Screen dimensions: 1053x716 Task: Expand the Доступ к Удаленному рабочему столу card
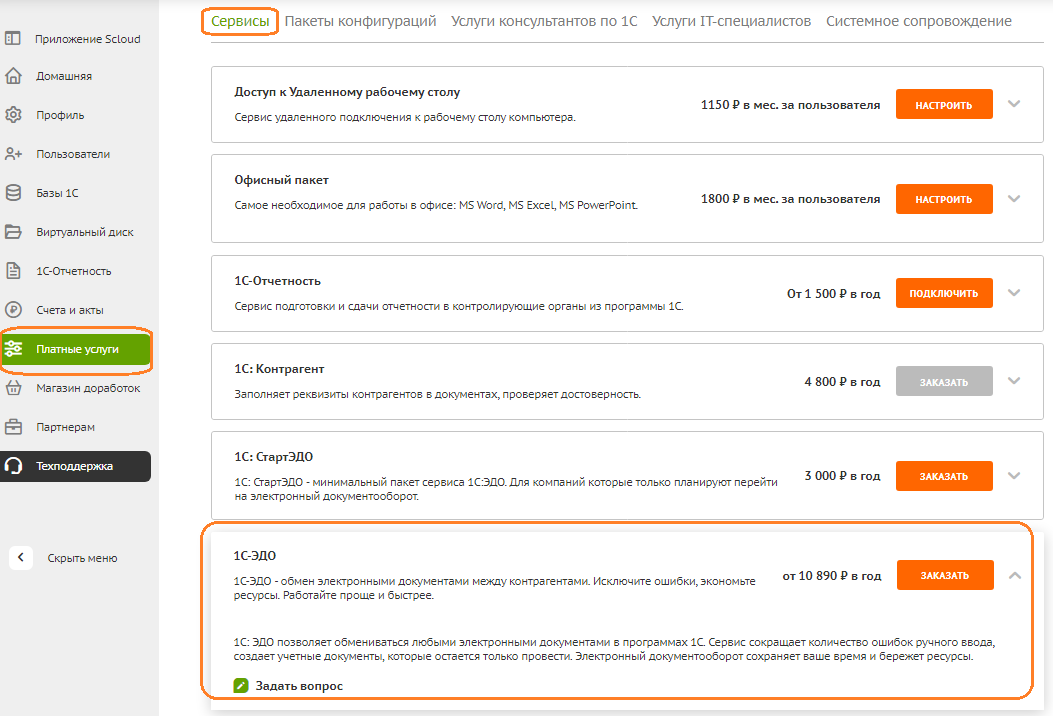(1014, 104)
